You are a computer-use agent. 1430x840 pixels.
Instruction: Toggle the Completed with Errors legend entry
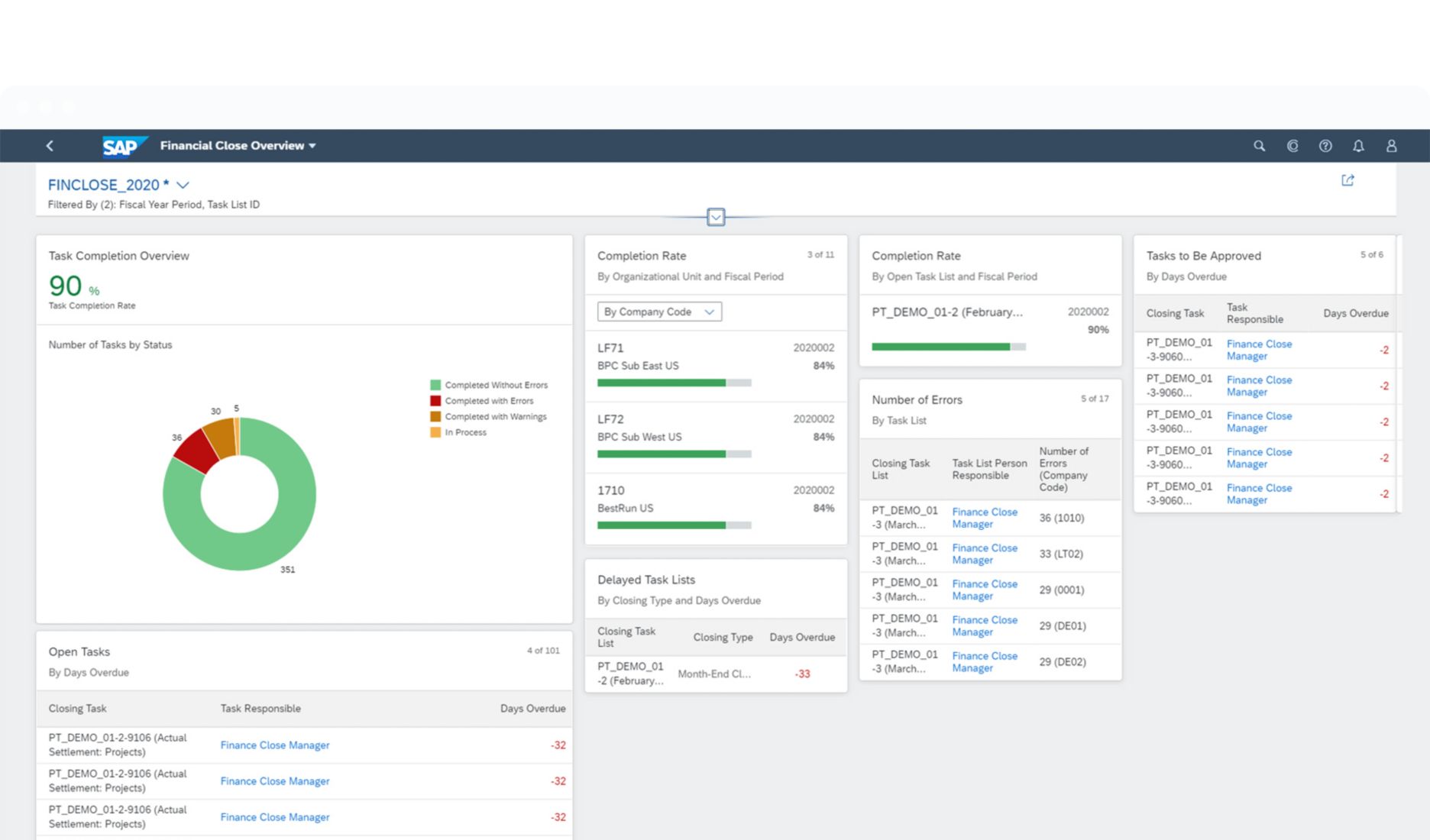point(489,400)
